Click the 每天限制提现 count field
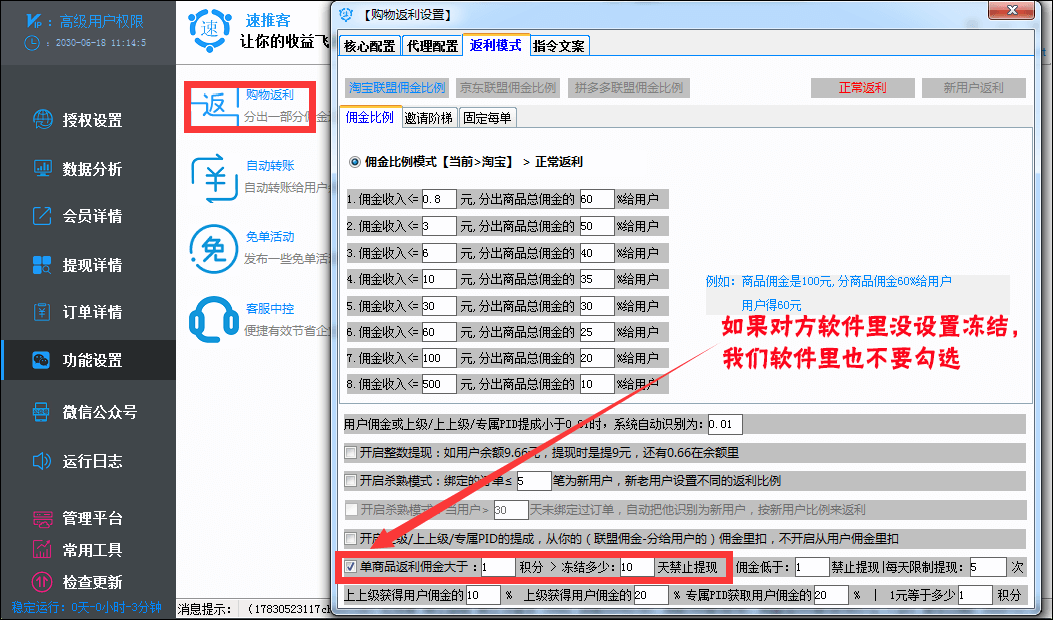1053x620 pixels. (x=988, y=567)
